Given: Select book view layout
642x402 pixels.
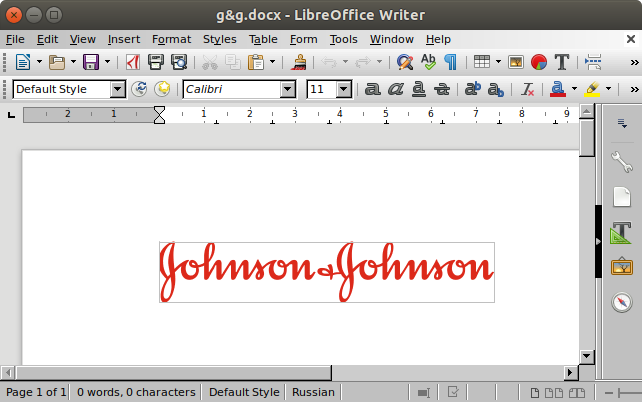Looking at the screenshot, I should pyautogui.click(x=576, y=393).
